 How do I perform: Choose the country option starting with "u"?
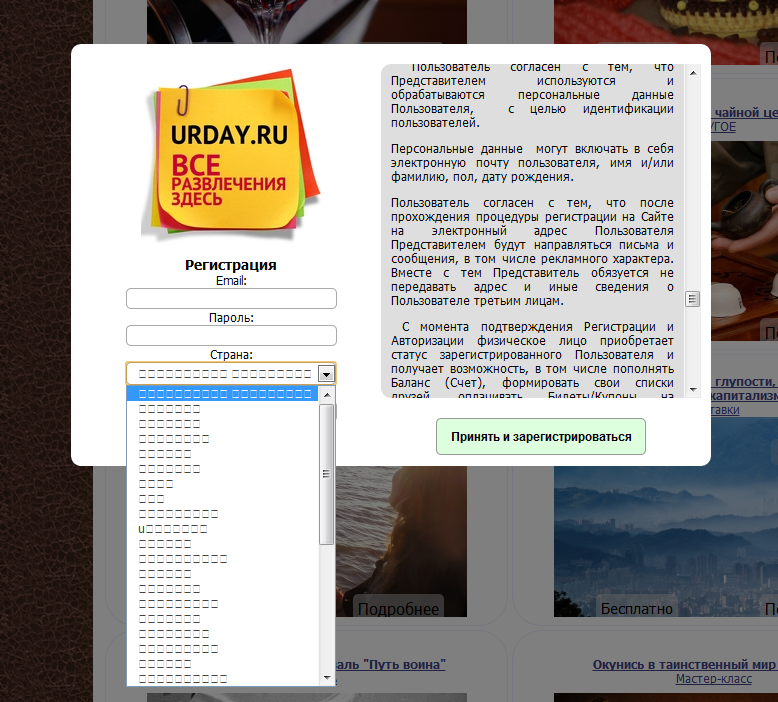click(222, 529)
